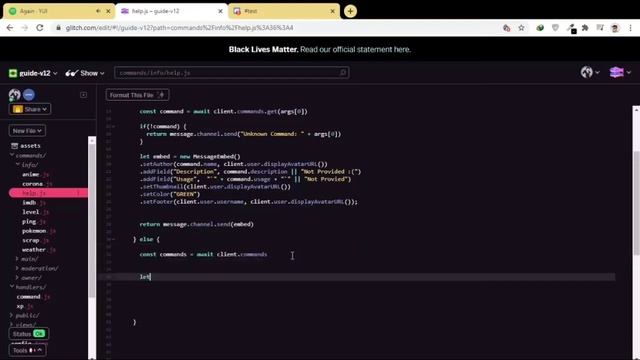The image size is (640, 360).
Task: Select the 'help.js – guide-v12' tab
Action: click(171, 11)
